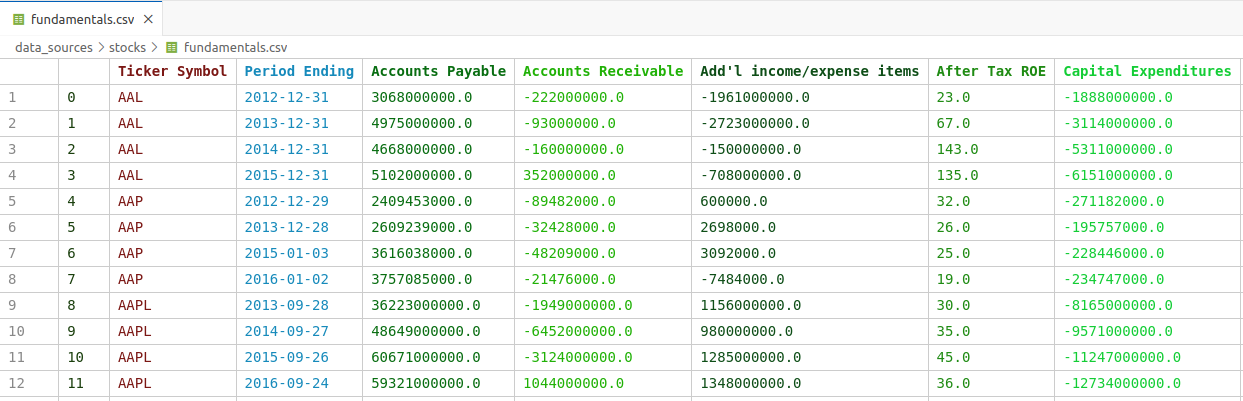
Task: Click the file icon in the breadcrumb path
Action: pyautogui.click(x=172, y=47)
